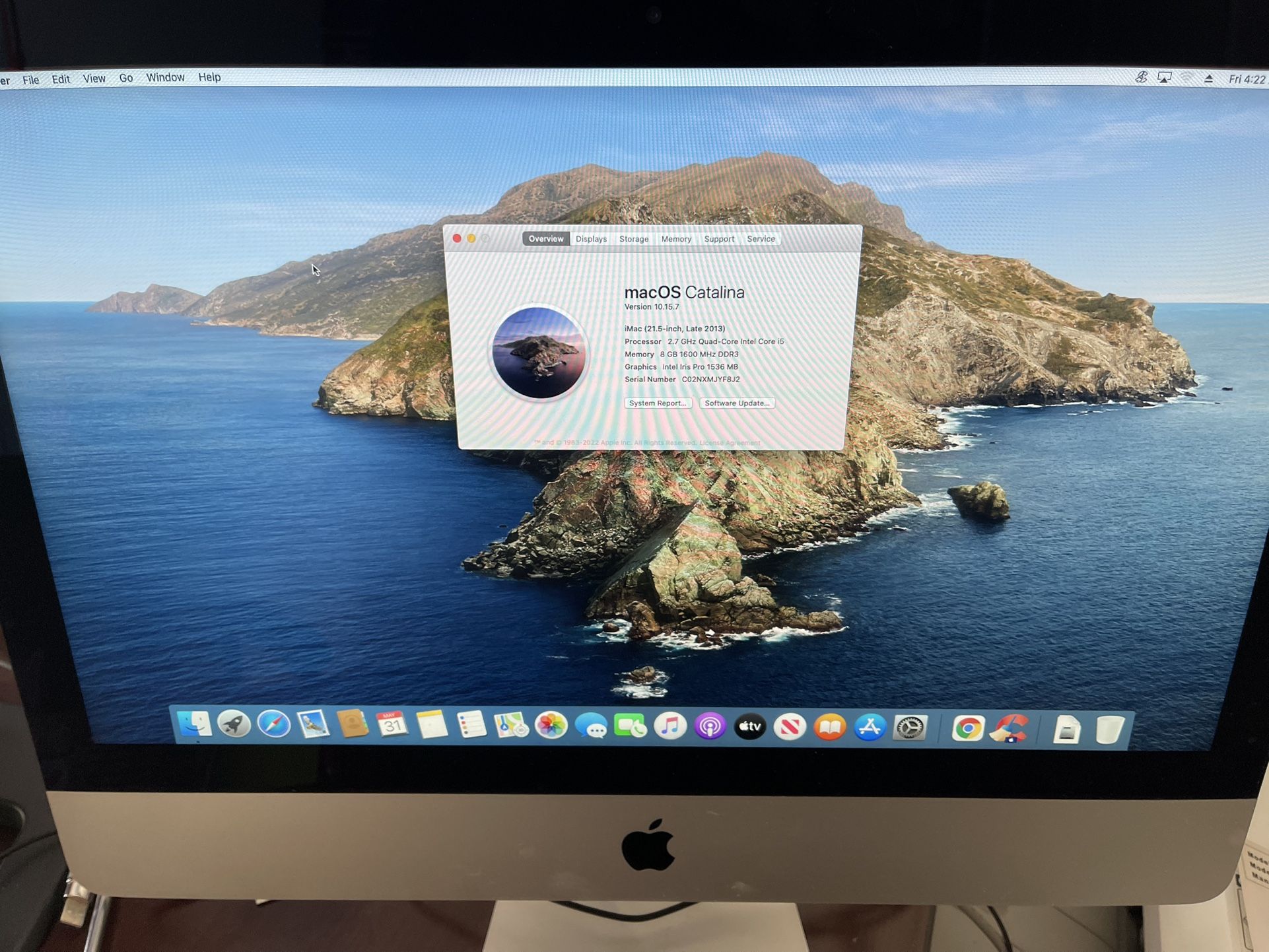Image resolution: width=1269 pixels, height=952 pixels.
Task: Click the iMac (21.5-inch, Late 2013) text
Action: coord(675,329)
